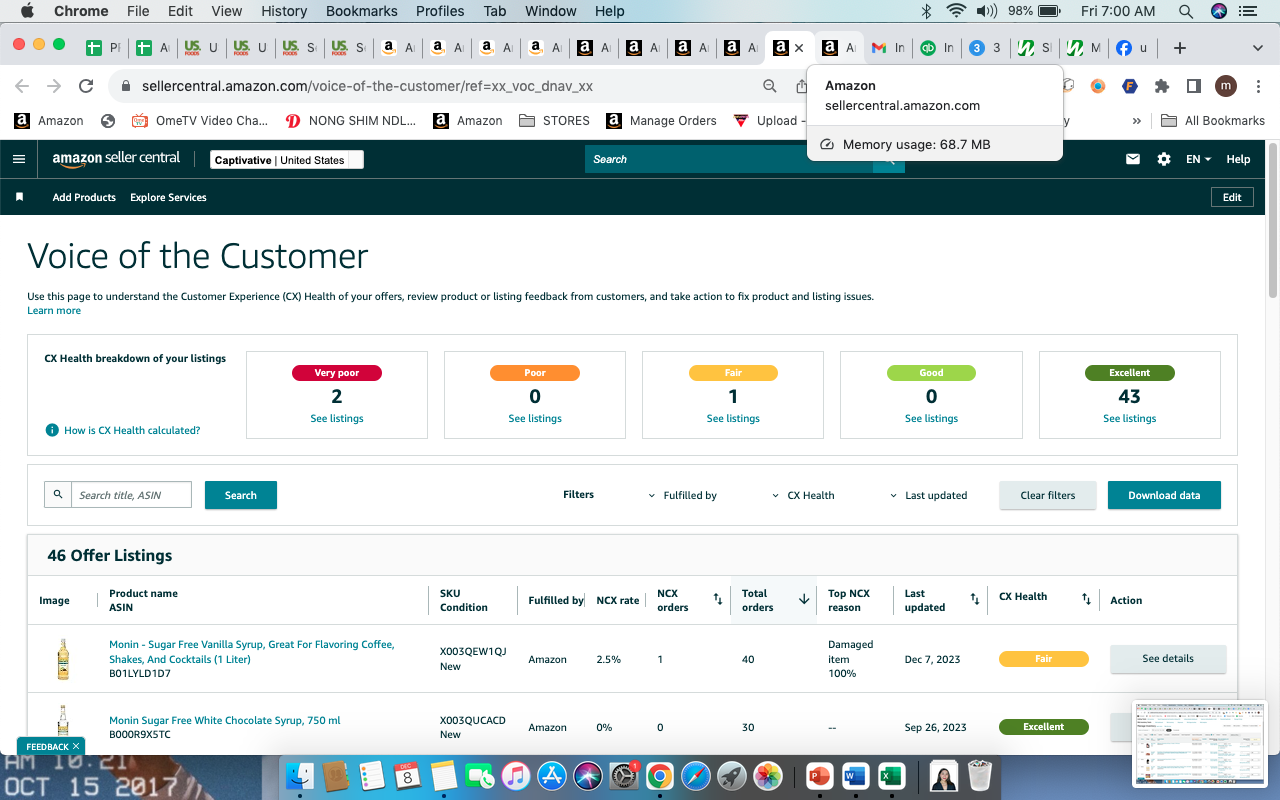This screenshot has width=1280, height=800.
Task: Click See listings under Very poor
Action: pos(337,419)
